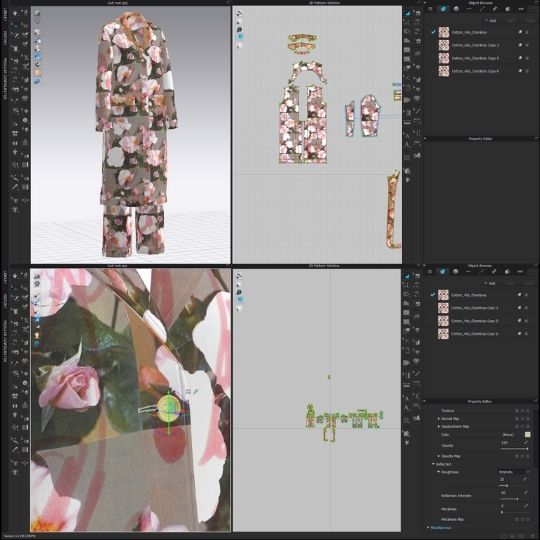Collapse lower Property Editor panel via header arrow
This screenshot has height=540, width=540.
[425, 401]
